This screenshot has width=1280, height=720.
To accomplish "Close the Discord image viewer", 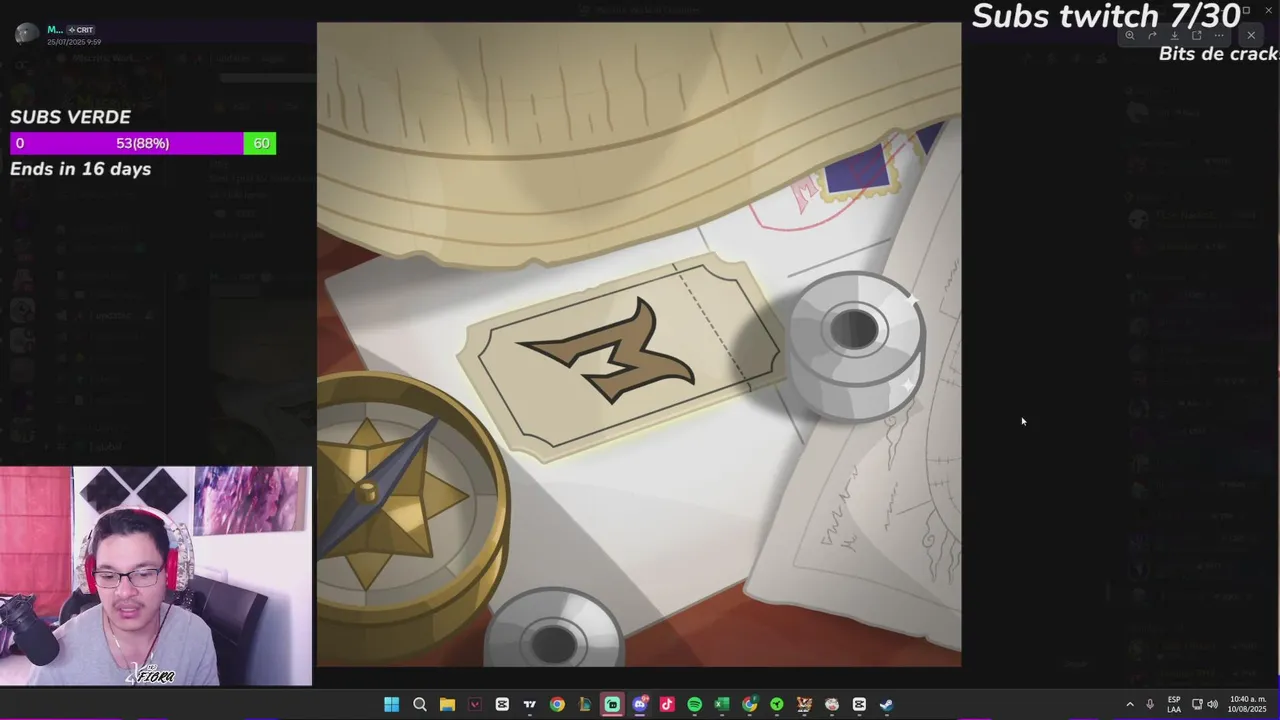I will tap(1251, 36).
